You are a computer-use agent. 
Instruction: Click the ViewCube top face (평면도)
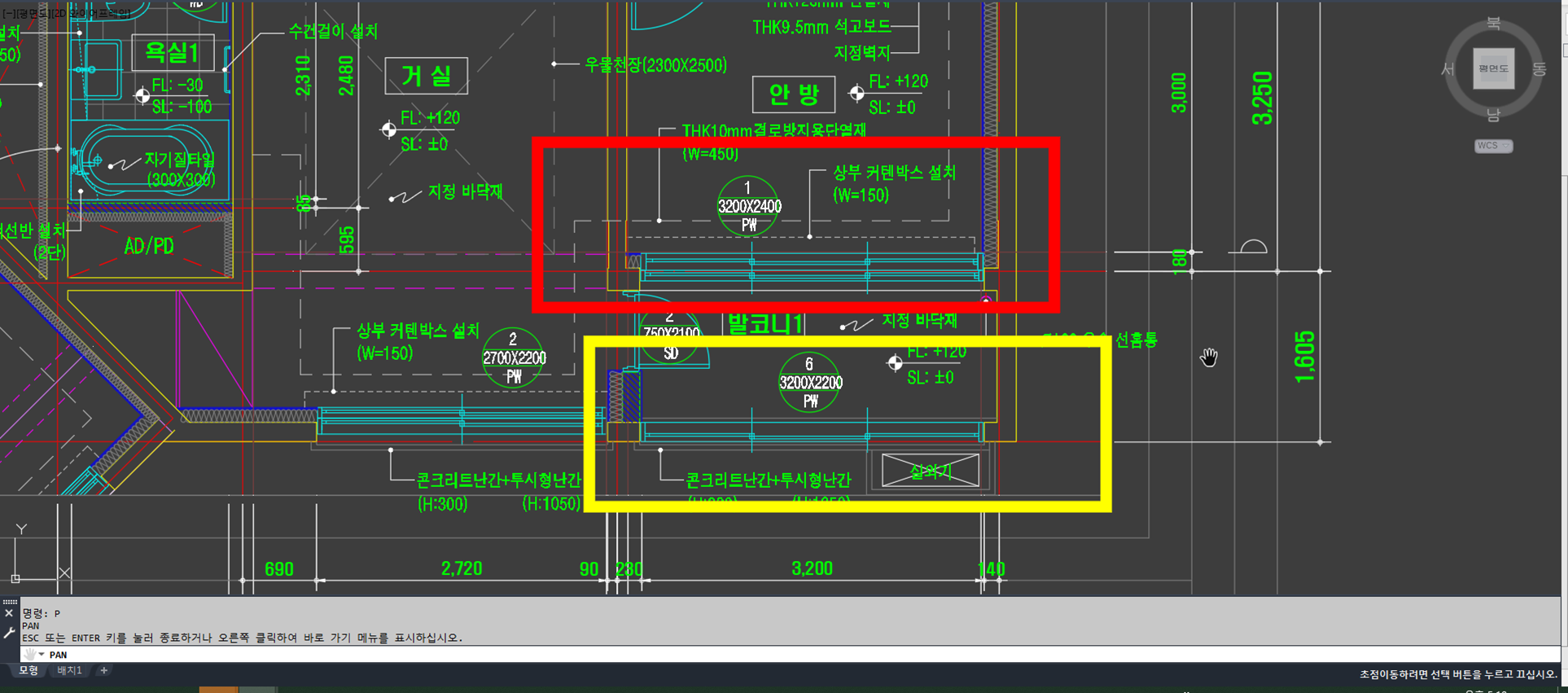click(x=1493, y=69)
